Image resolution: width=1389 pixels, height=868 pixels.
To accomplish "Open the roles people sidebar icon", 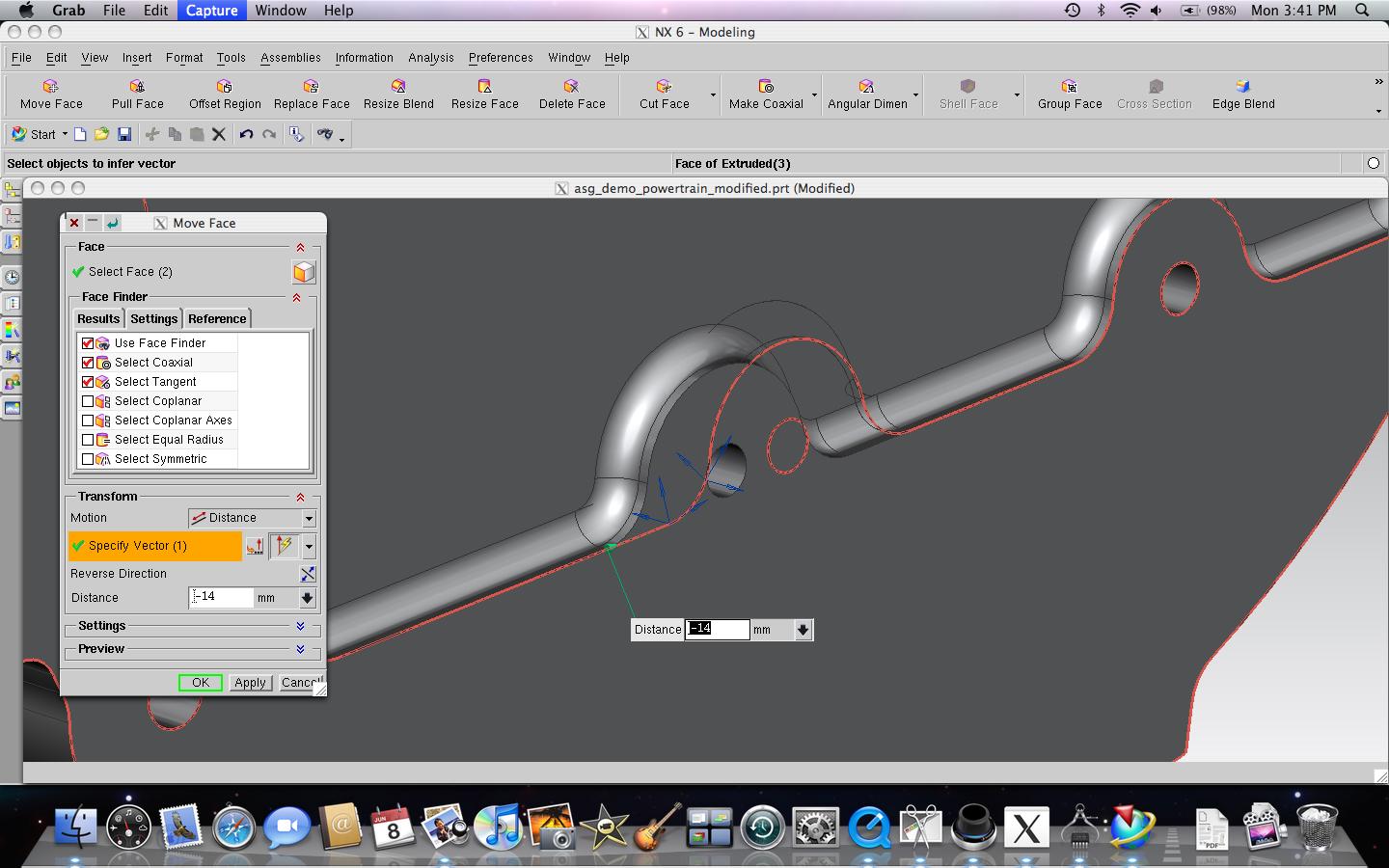I will pos(12,382).
